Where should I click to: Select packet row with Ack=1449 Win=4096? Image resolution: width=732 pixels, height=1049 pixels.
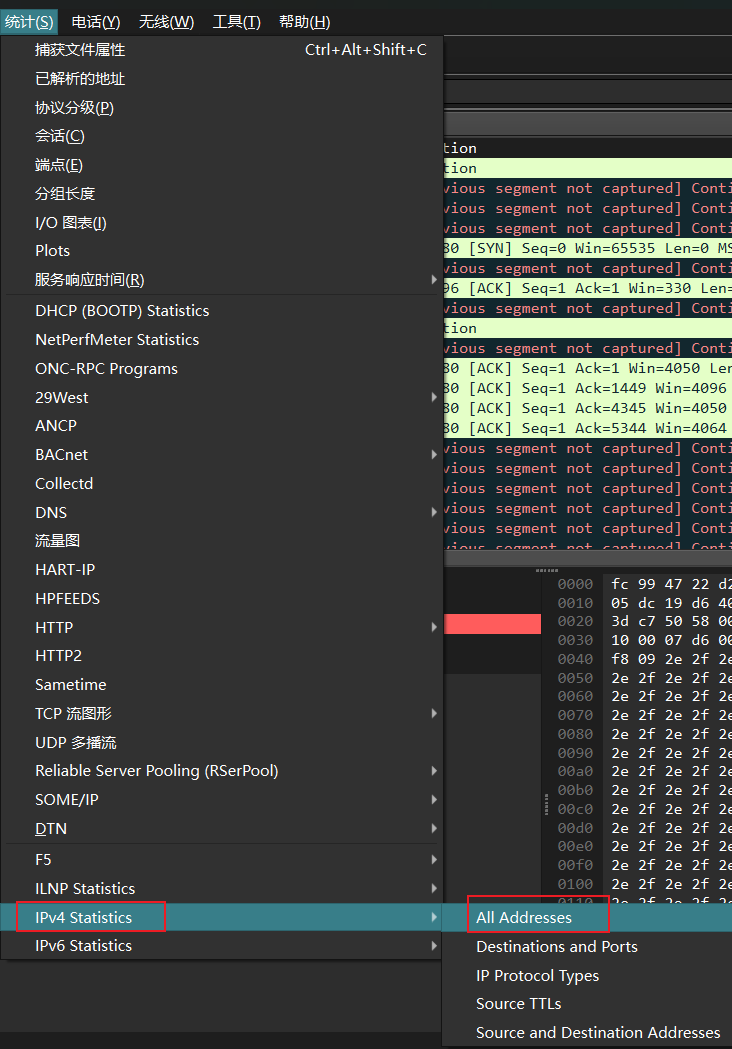tap(587, 388)
